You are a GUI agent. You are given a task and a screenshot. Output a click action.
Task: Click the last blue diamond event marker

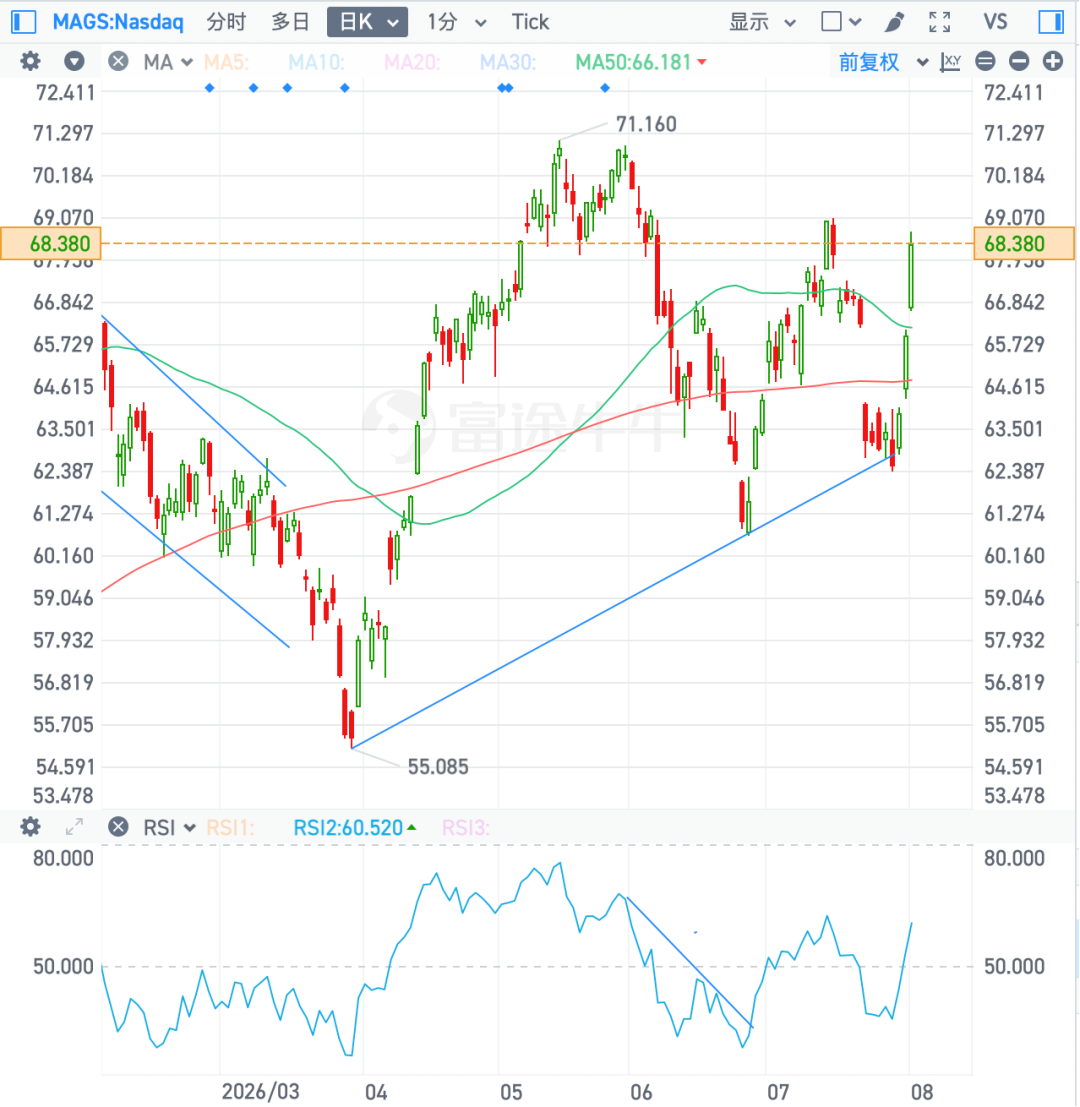(x=605, y=88)
